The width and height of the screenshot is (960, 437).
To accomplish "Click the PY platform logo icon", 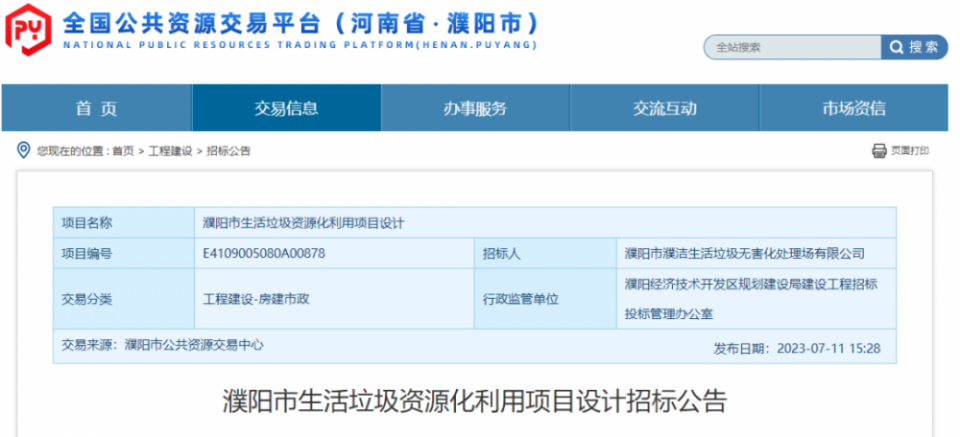I will pyautogui.click(x=28, y=31).
